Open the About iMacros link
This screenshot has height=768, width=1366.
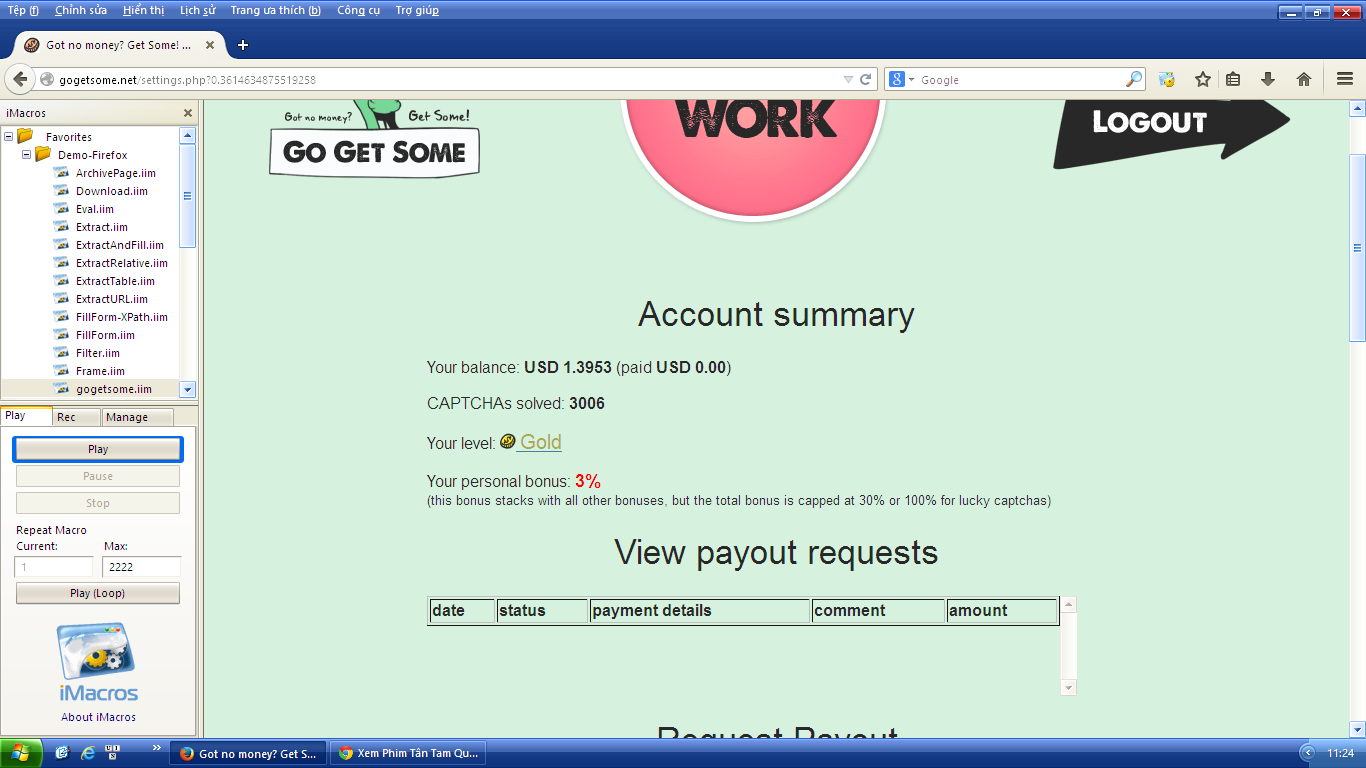[x=98, y=717]
